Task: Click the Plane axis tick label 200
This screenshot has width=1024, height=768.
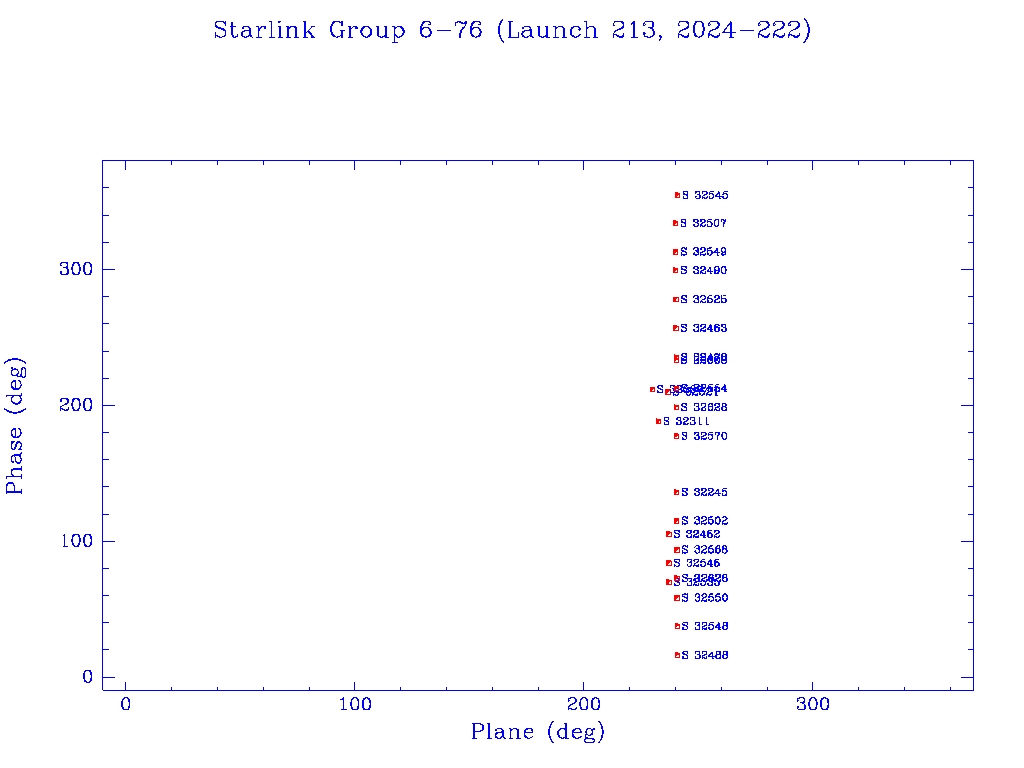Action: [x=584, y=704]
